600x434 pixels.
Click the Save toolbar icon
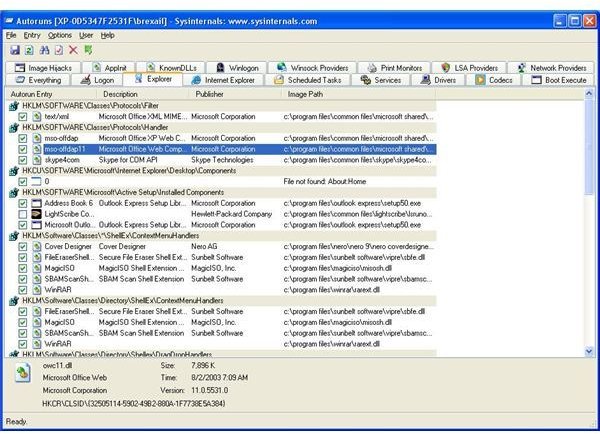click(x=15, y=50)
